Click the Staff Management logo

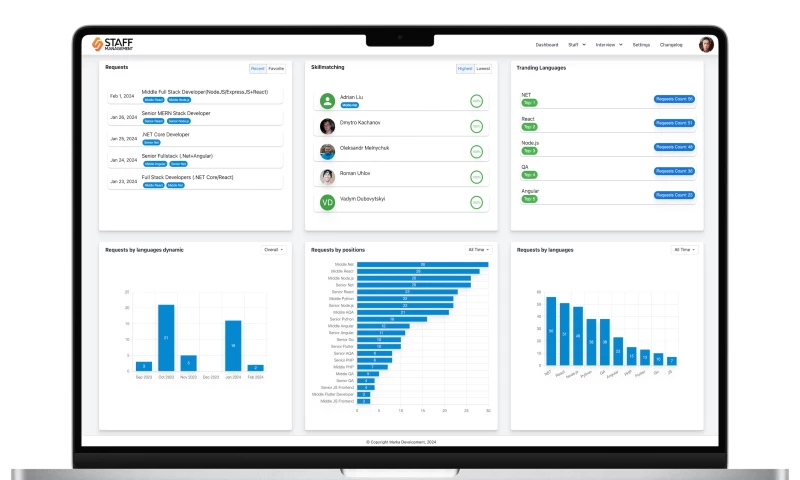112,44
